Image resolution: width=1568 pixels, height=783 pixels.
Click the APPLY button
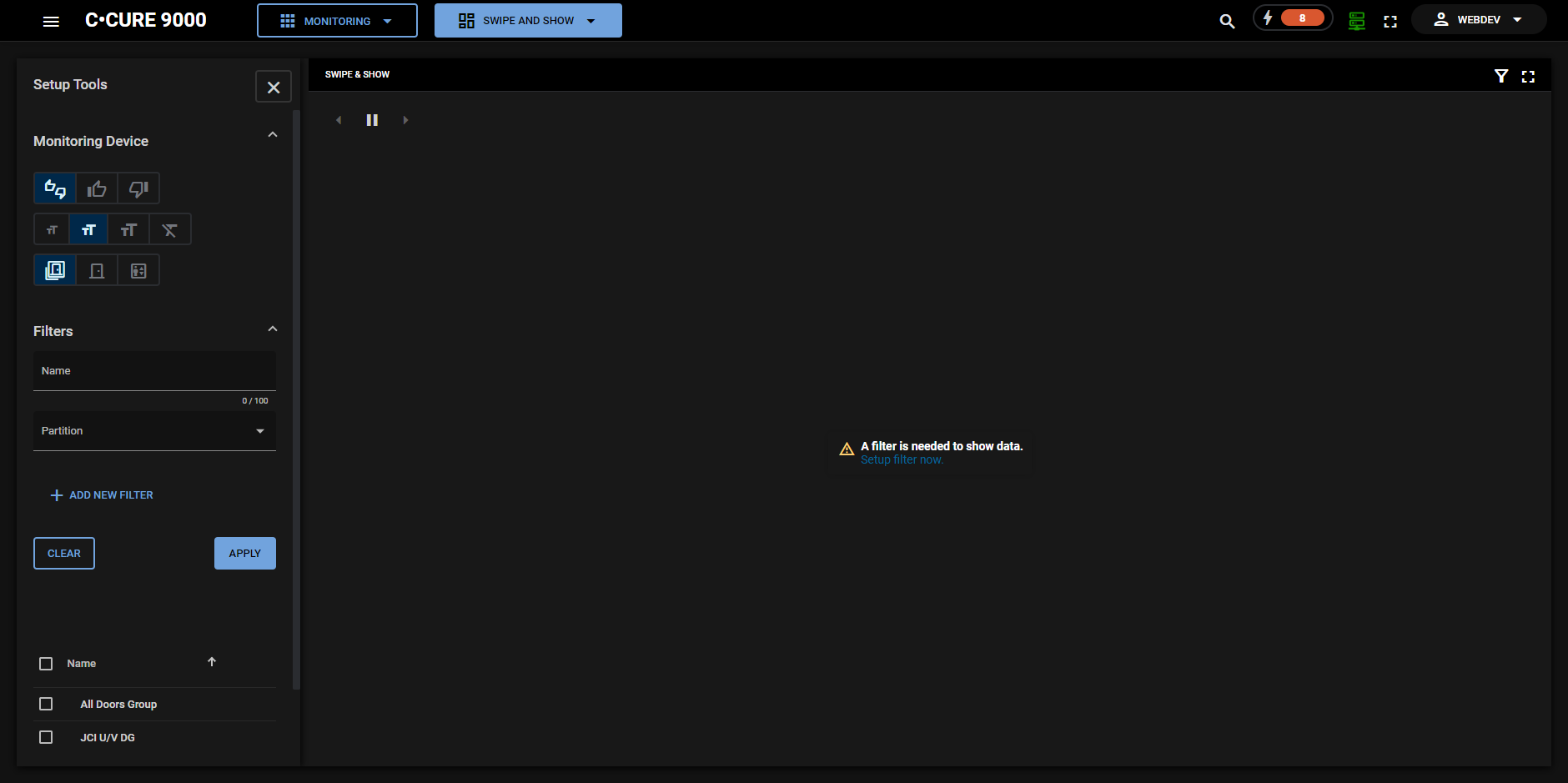[244, 553]
